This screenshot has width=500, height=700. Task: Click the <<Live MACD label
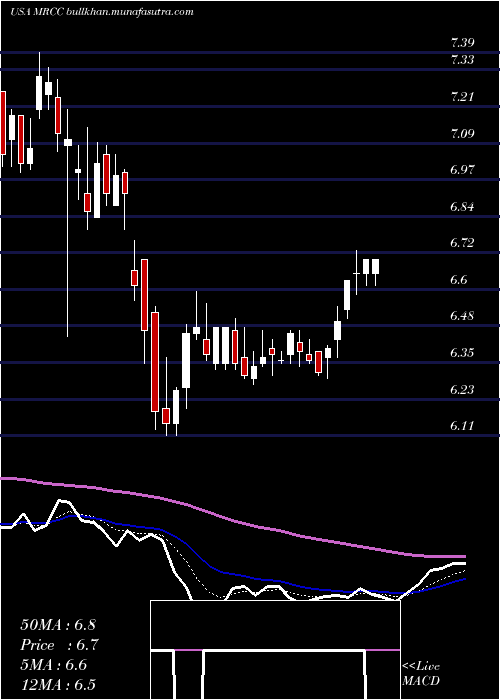tap(421, 673)
